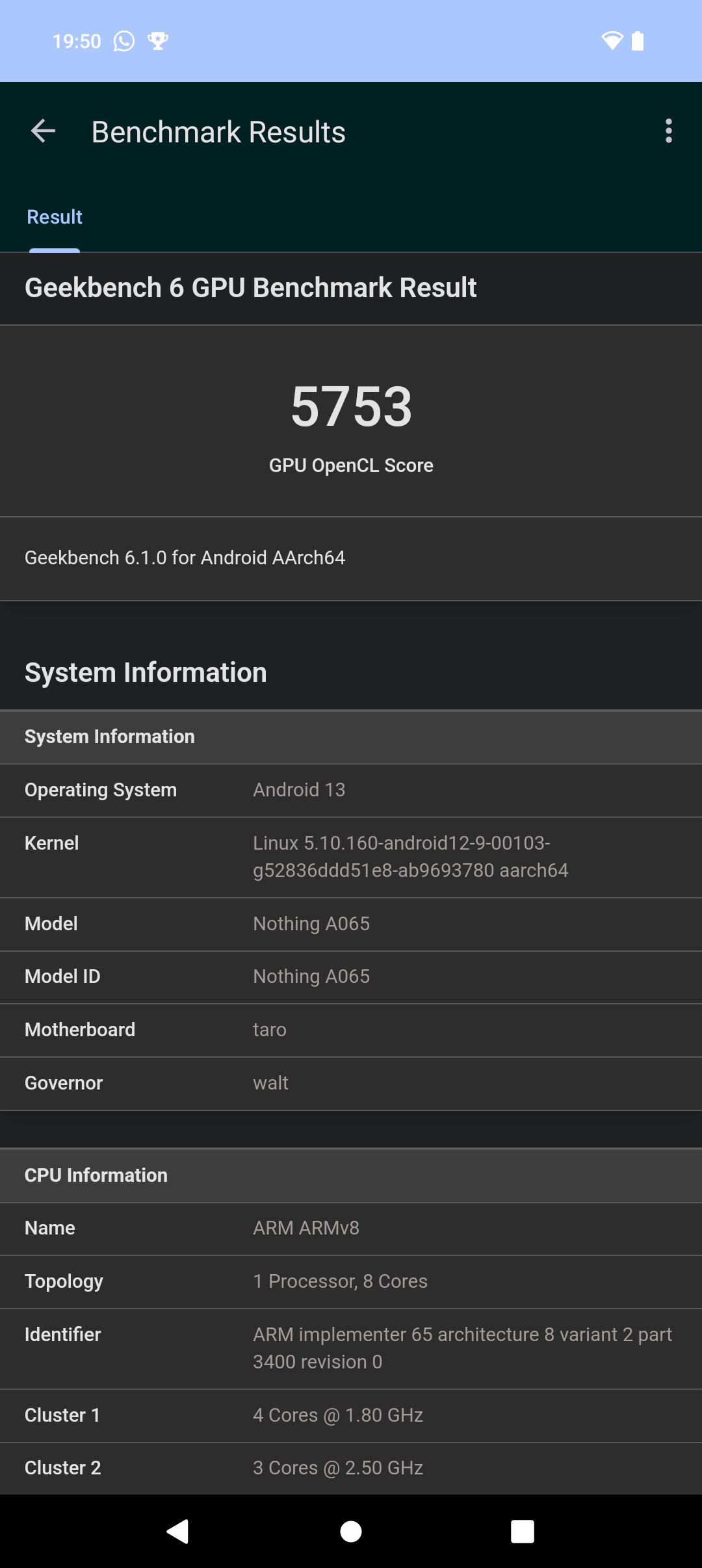Tap the Motherboard row labeled taro
Image resolution: width=702 pixels, height=1568 pixels.
tap(351, 1030)
